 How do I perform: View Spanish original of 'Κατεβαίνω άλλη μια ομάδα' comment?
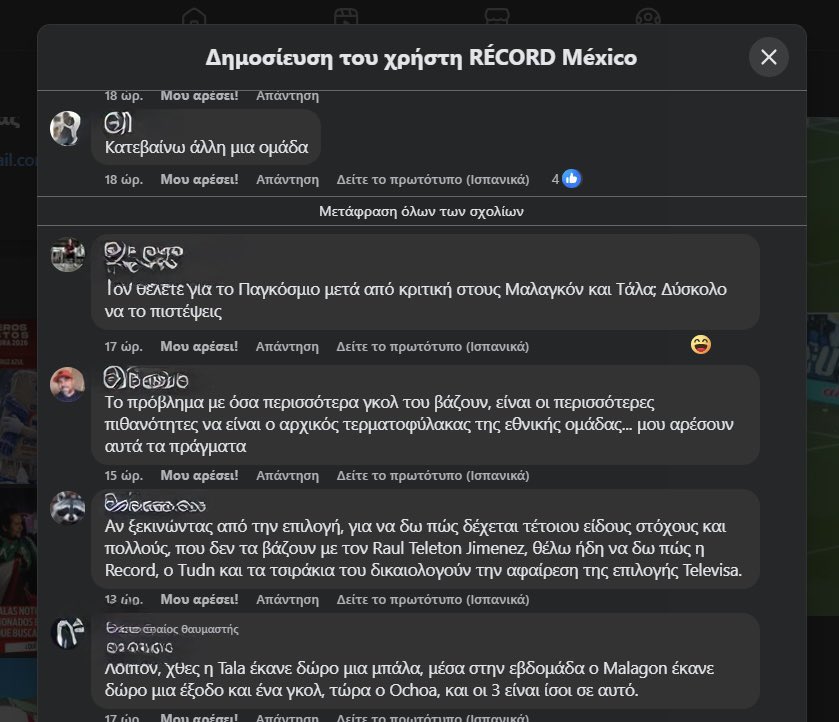coord(432,179)
